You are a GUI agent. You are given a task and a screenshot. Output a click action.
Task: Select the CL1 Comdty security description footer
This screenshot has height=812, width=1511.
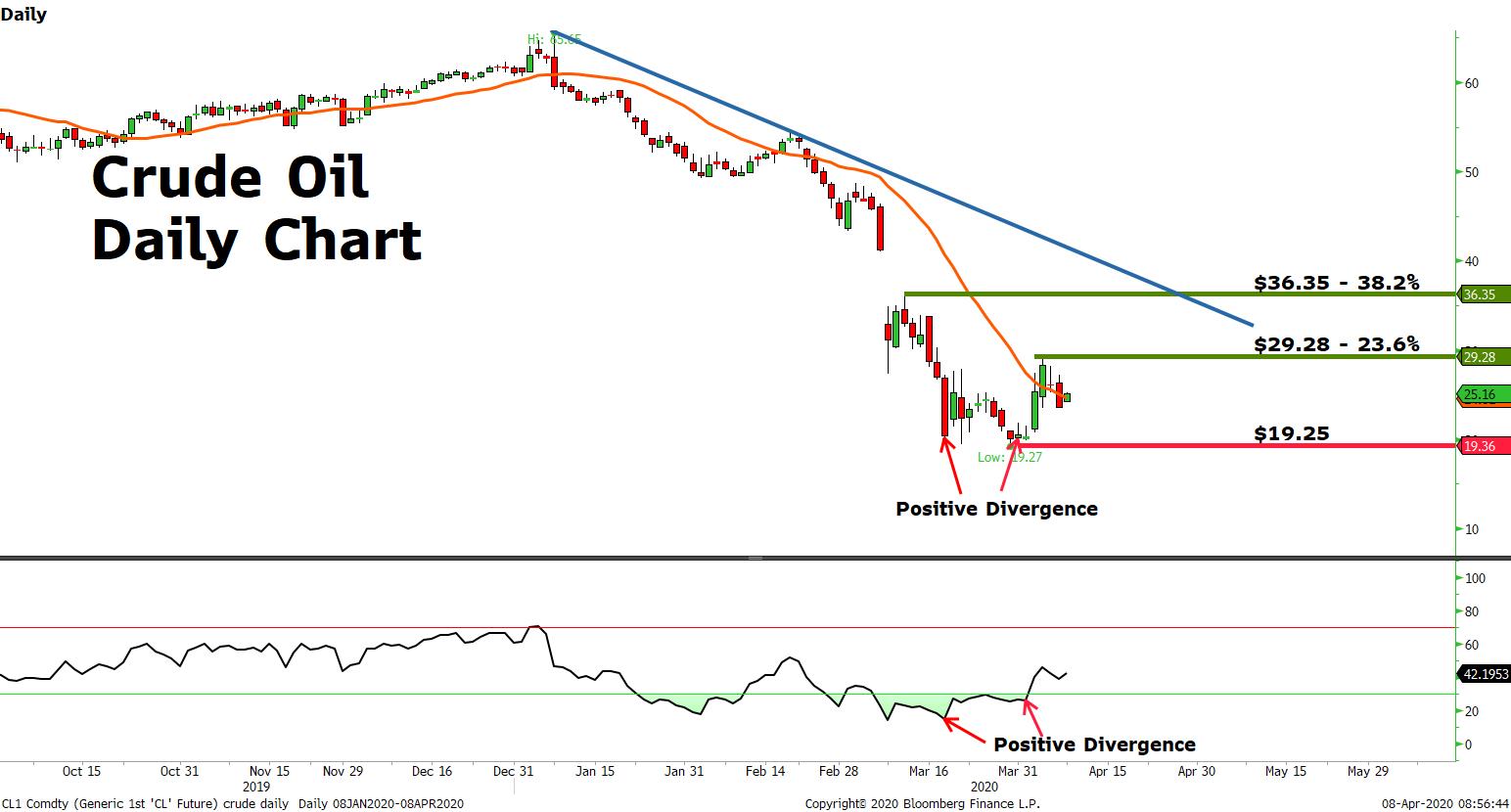tap(233, 803)
